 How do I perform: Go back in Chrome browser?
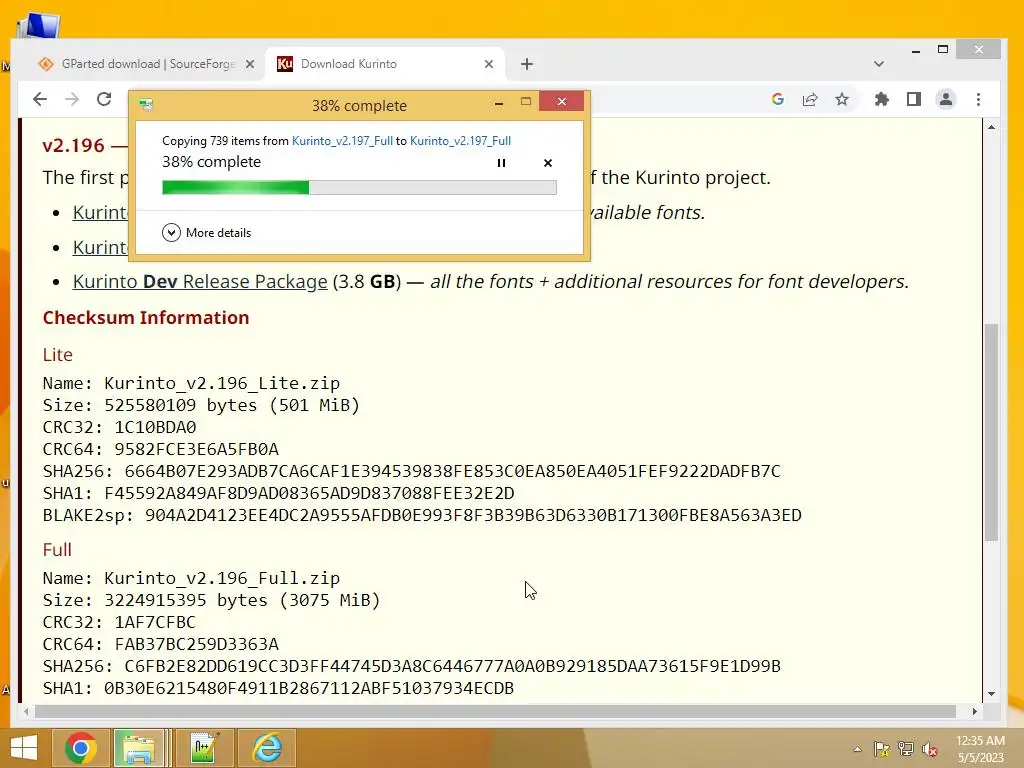point(40,99)
